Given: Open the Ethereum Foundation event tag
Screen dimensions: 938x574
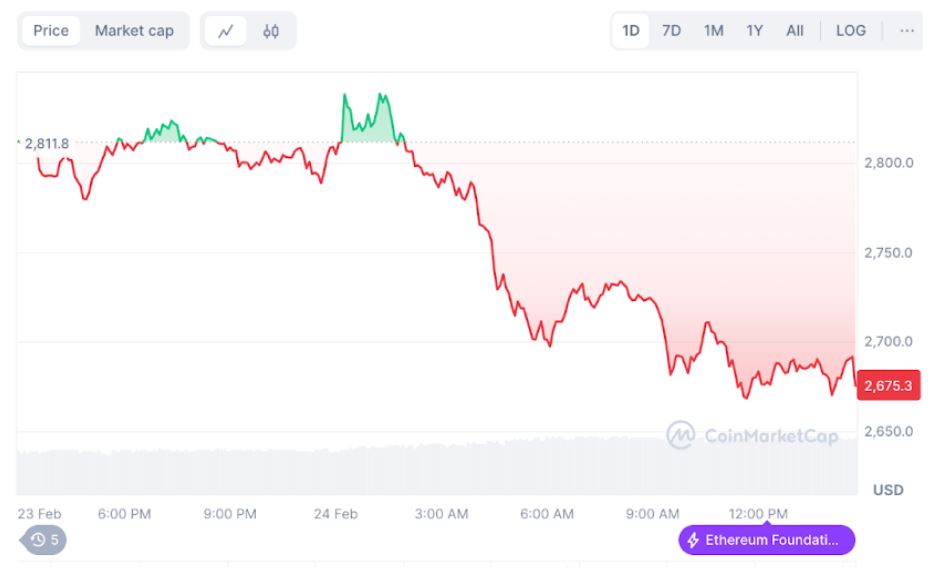Looking at the screenshot, I should (767, 541).
